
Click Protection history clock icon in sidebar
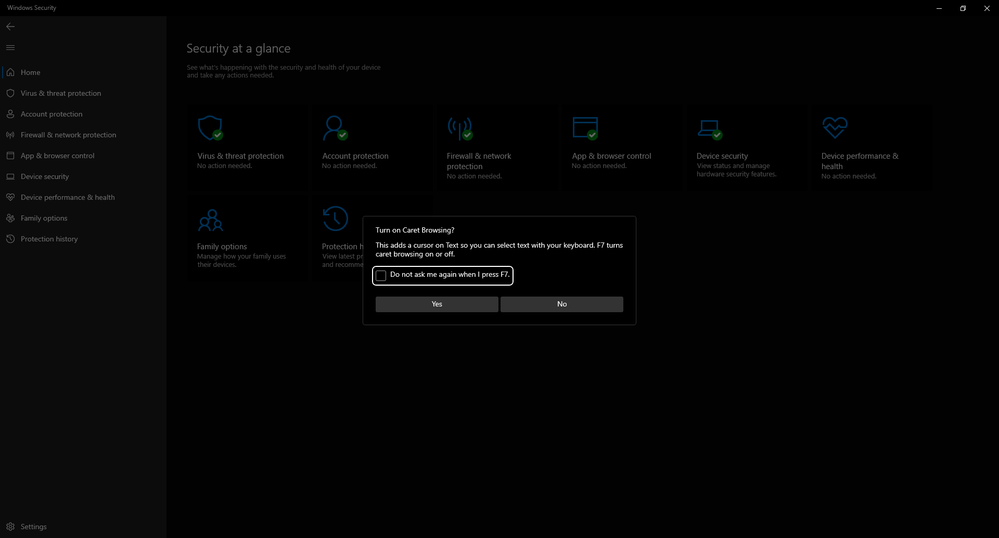tap(10, 239)
